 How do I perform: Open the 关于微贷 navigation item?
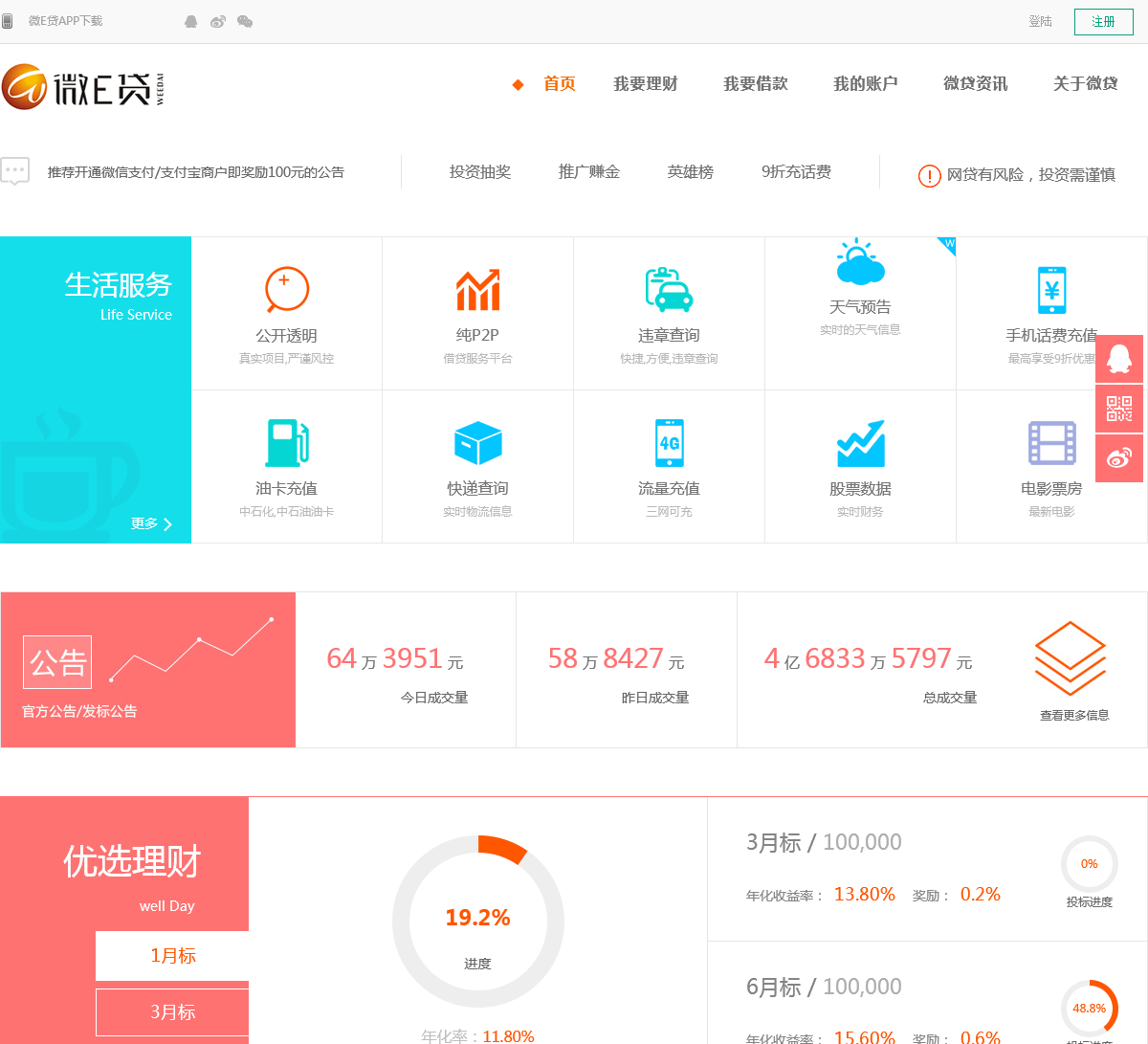point(1086,84)
